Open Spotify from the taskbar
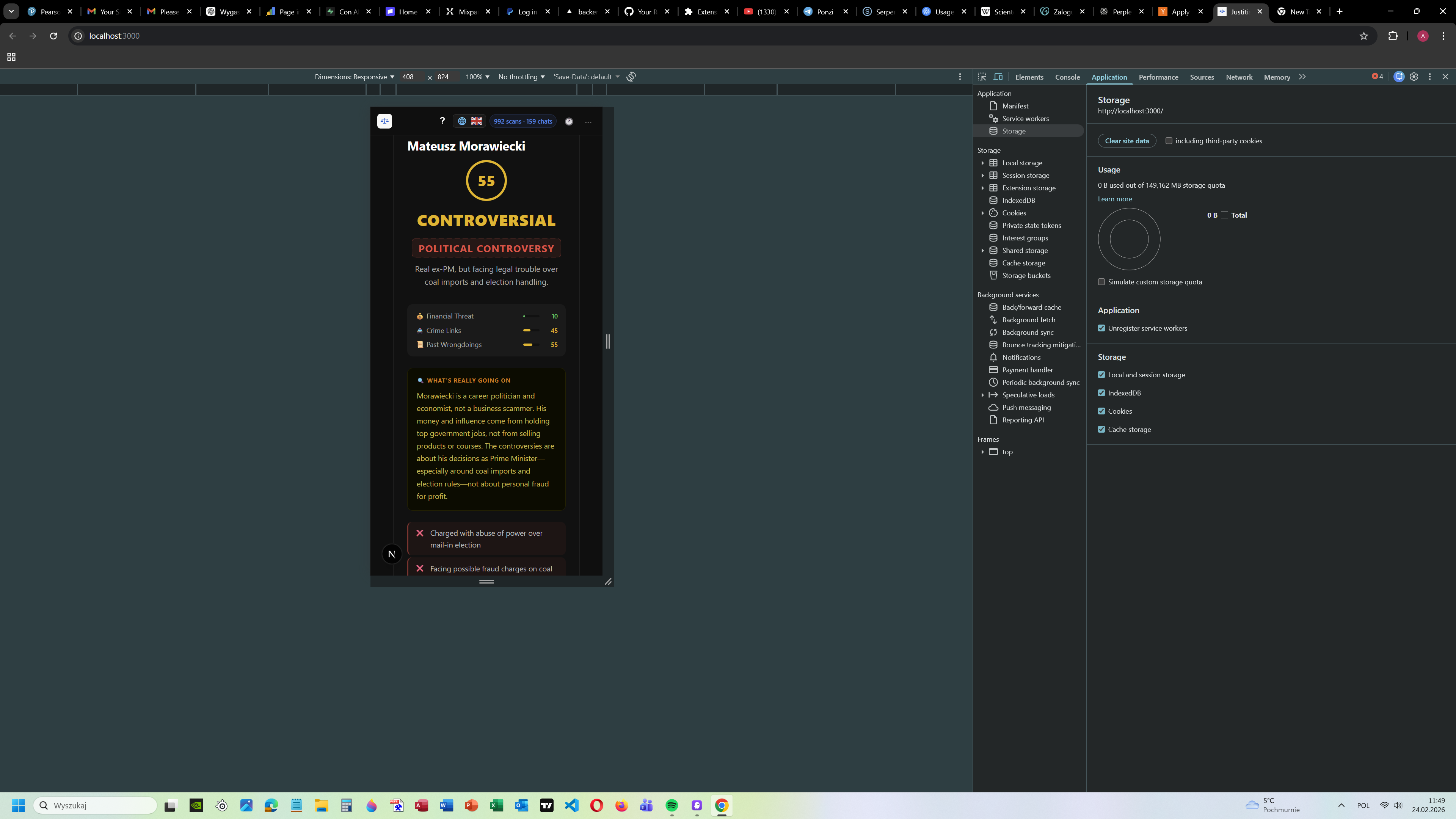 pos(672,805)
